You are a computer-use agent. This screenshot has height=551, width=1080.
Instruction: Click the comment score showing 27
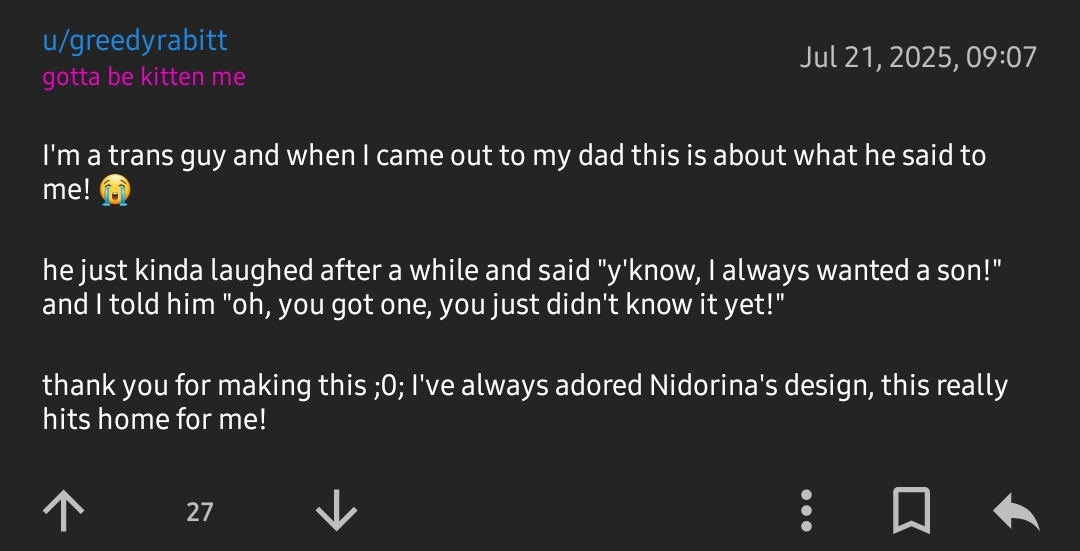pos(200,512)
